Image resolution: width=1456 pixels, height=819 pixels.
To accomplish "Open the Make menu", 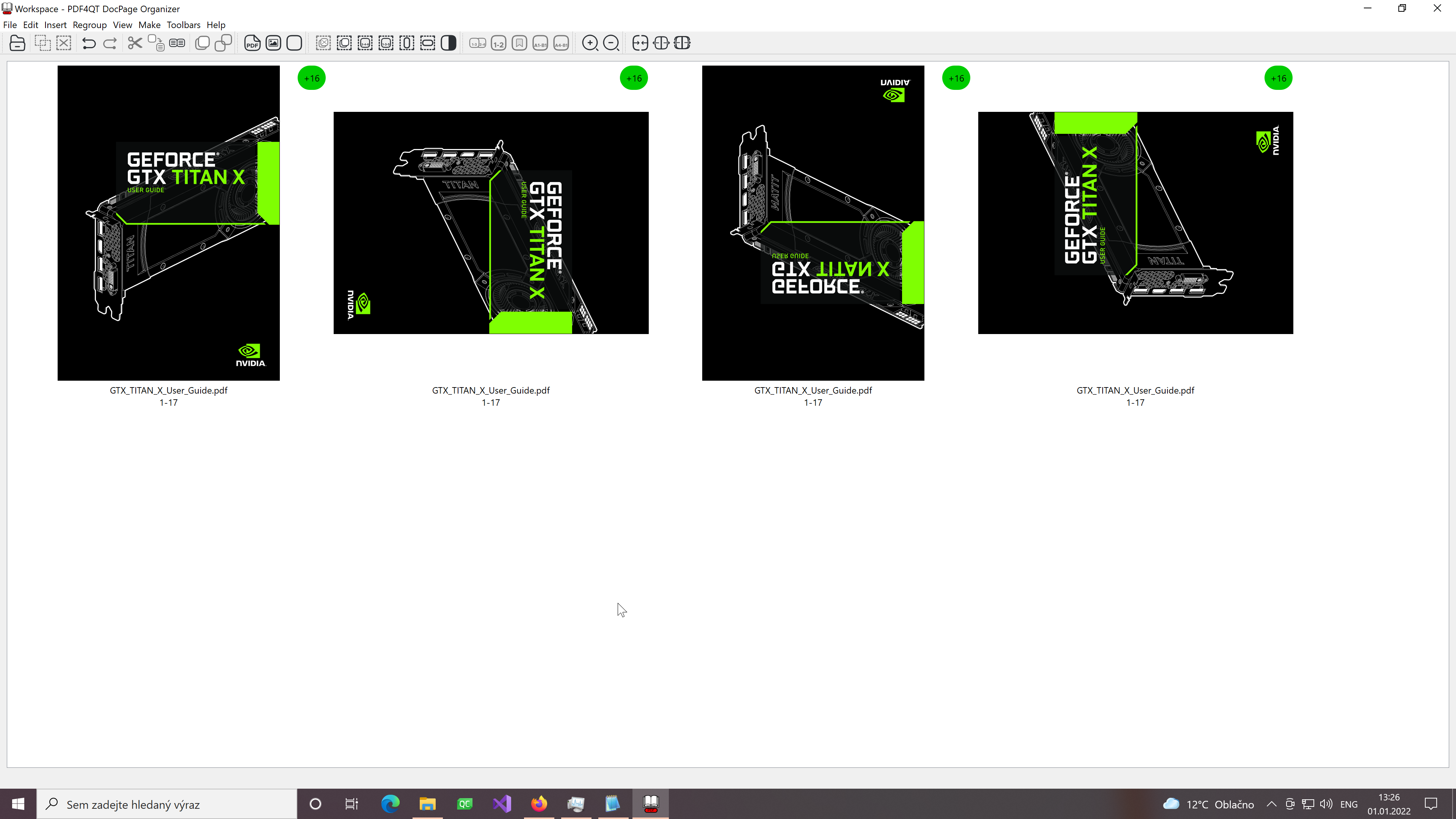I will point(149,25).
